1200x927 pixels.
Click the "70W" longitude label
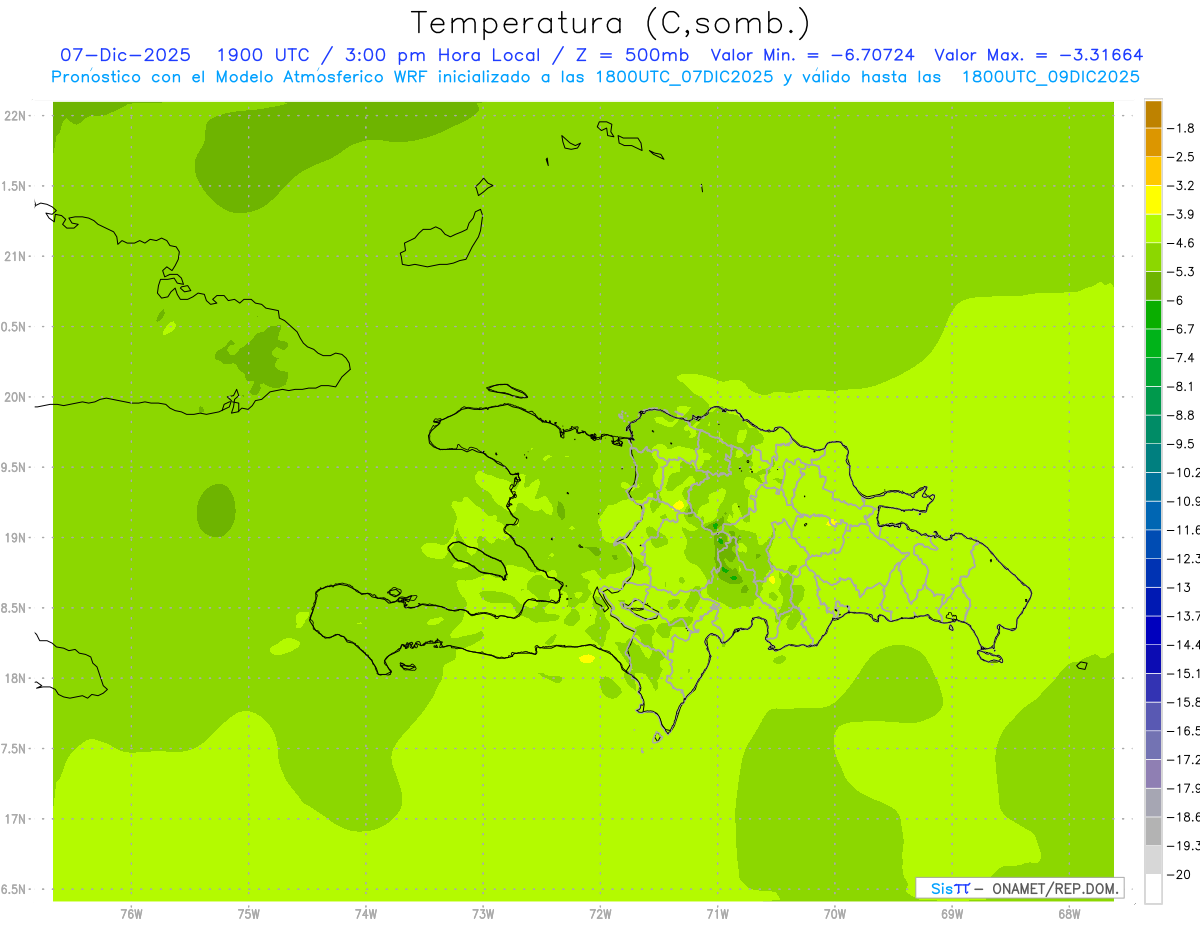click(835, 913)
